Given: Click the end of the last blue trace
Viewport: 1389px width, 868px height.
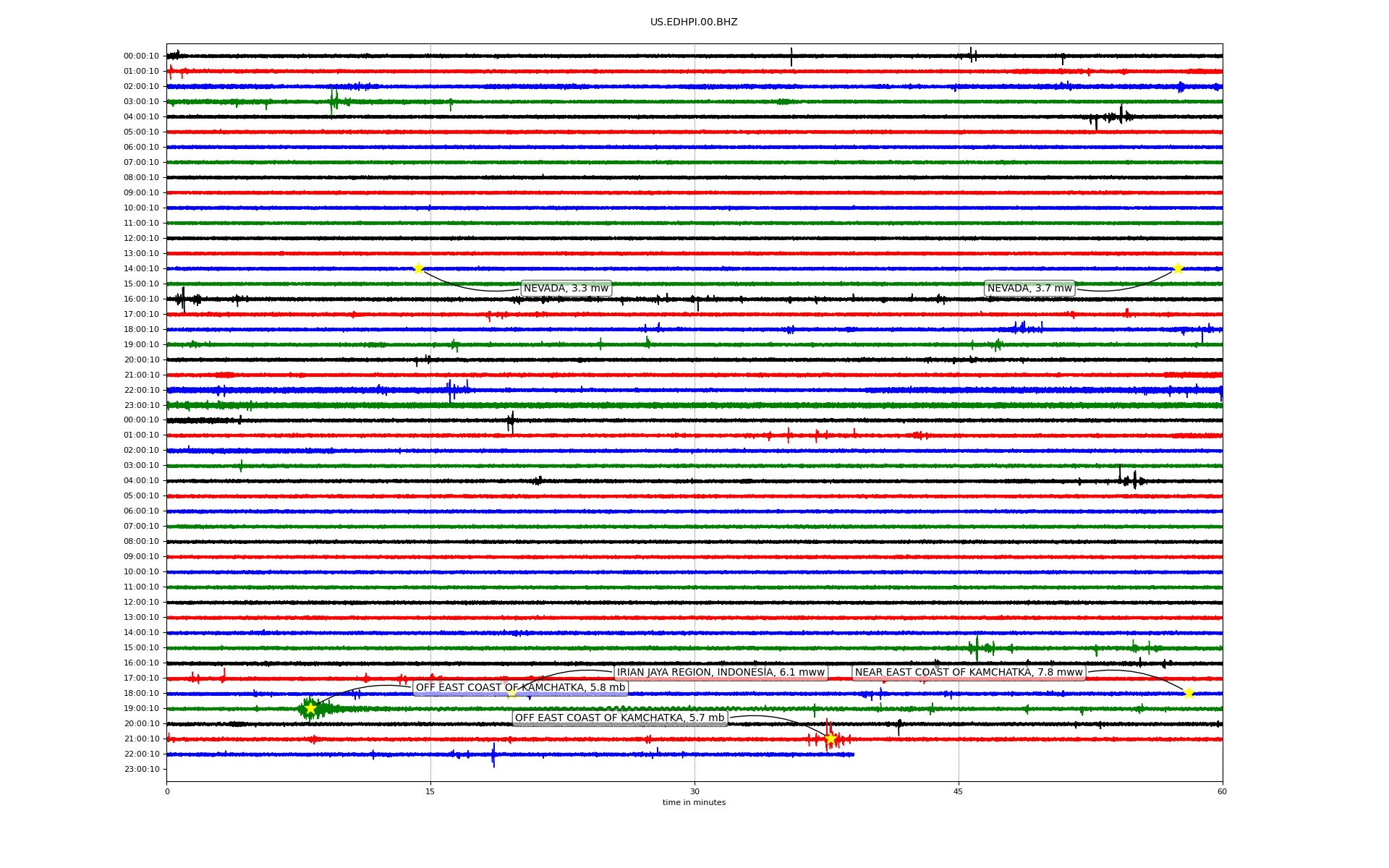Looking at the screenshot, I should click(853, 754).
